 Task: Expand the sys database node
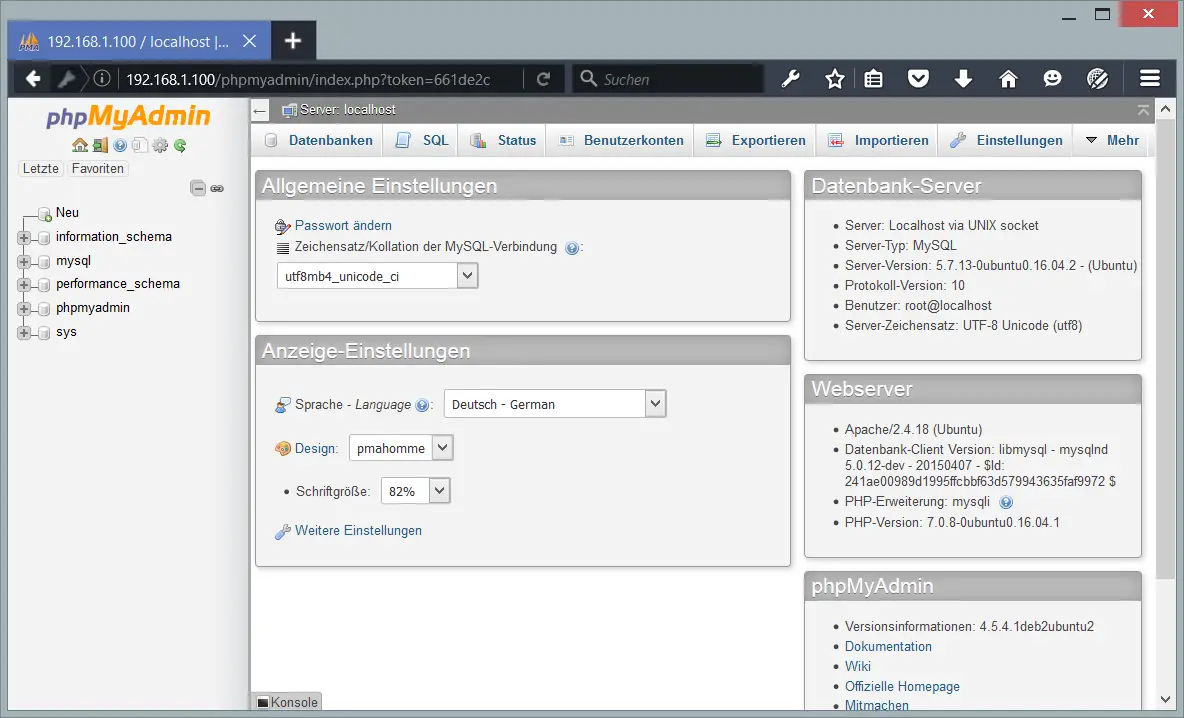pos(23,332)
